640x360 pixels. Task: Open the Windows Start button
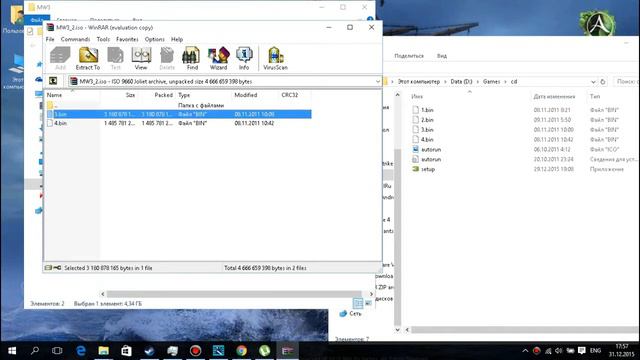tap(12, 351)
